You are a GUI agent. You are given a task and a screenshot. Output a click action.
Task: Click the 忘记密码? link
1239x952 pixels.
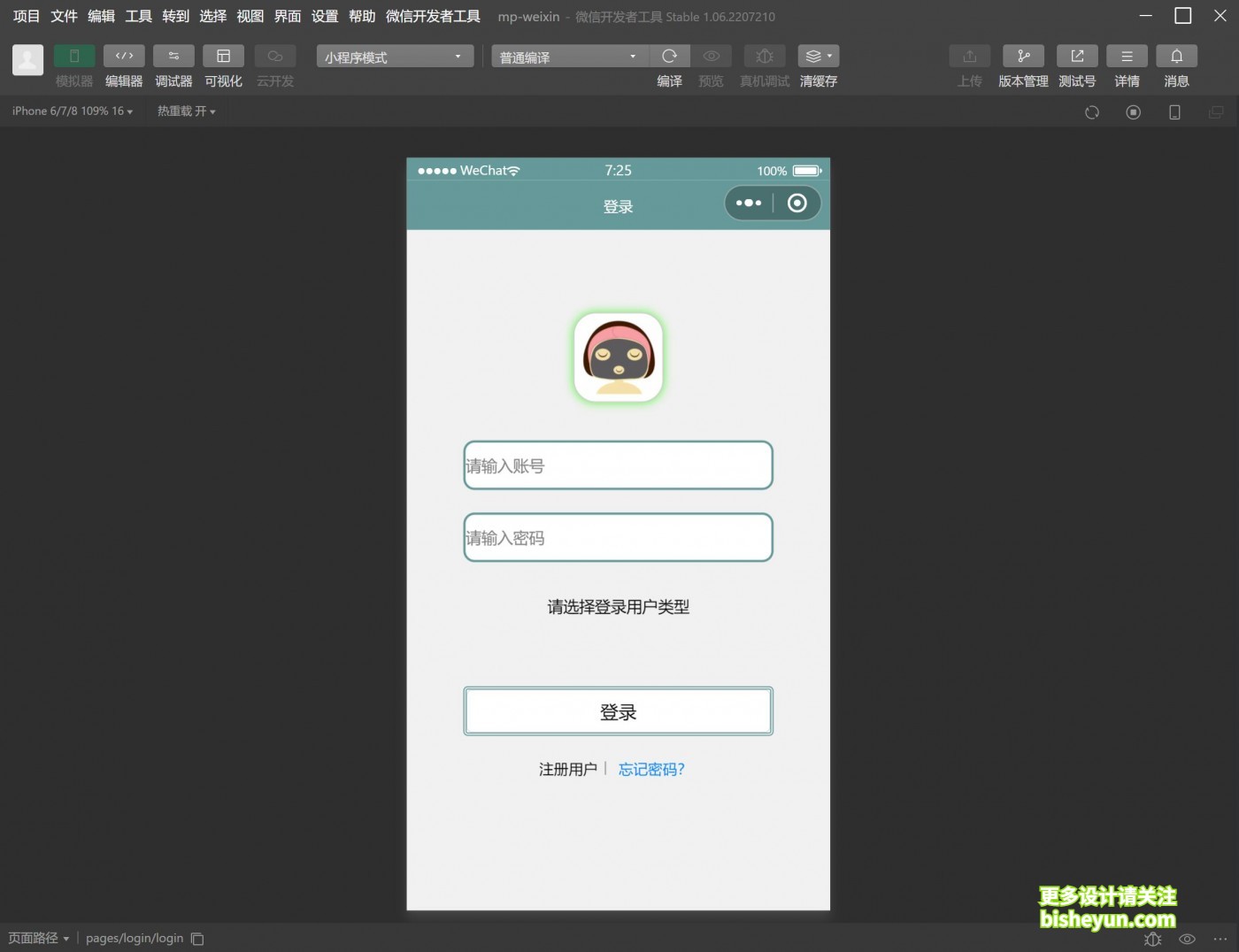point(651,770)
